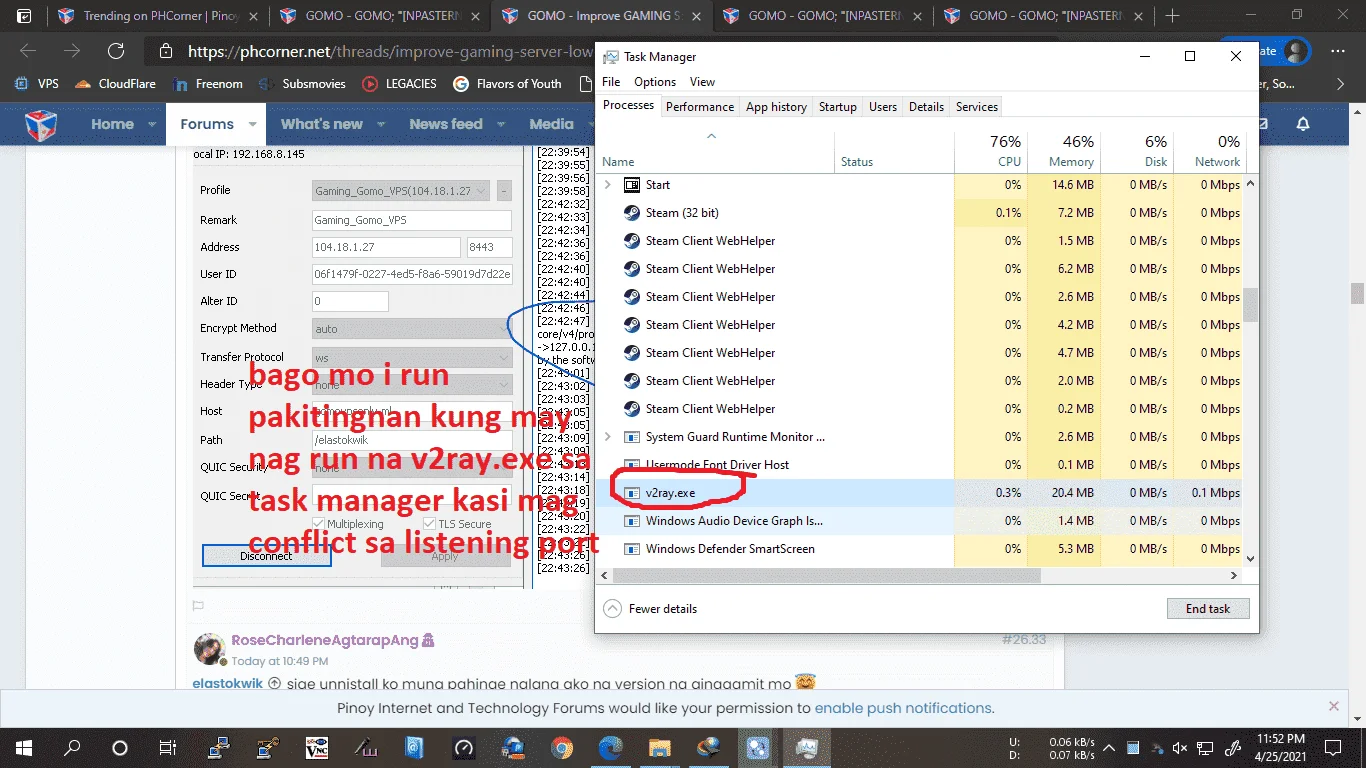
Task: Open the Encrypt Method dropdown
Action: pos(412,328)
